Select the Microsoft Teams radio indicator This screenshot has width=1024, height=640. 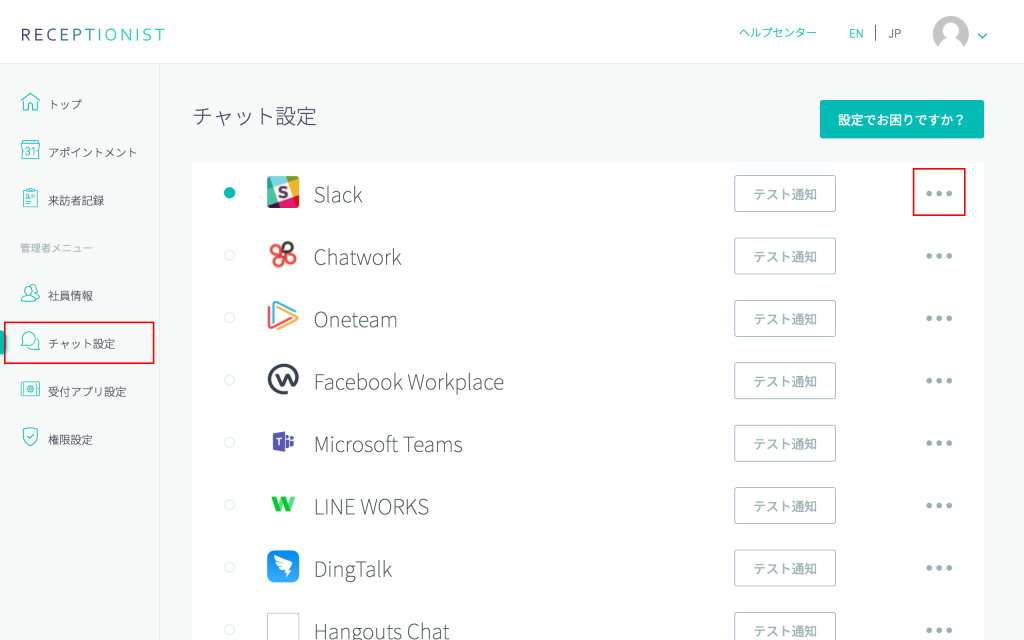click(x=230, y=443)
